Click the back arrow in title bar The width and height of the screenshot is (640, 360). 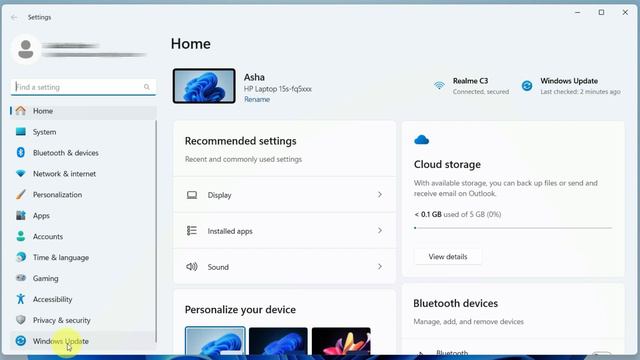(x=14, y=17)
